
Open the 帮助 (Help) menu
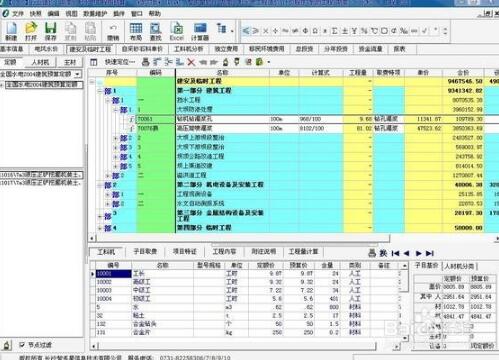pos(155,14)
